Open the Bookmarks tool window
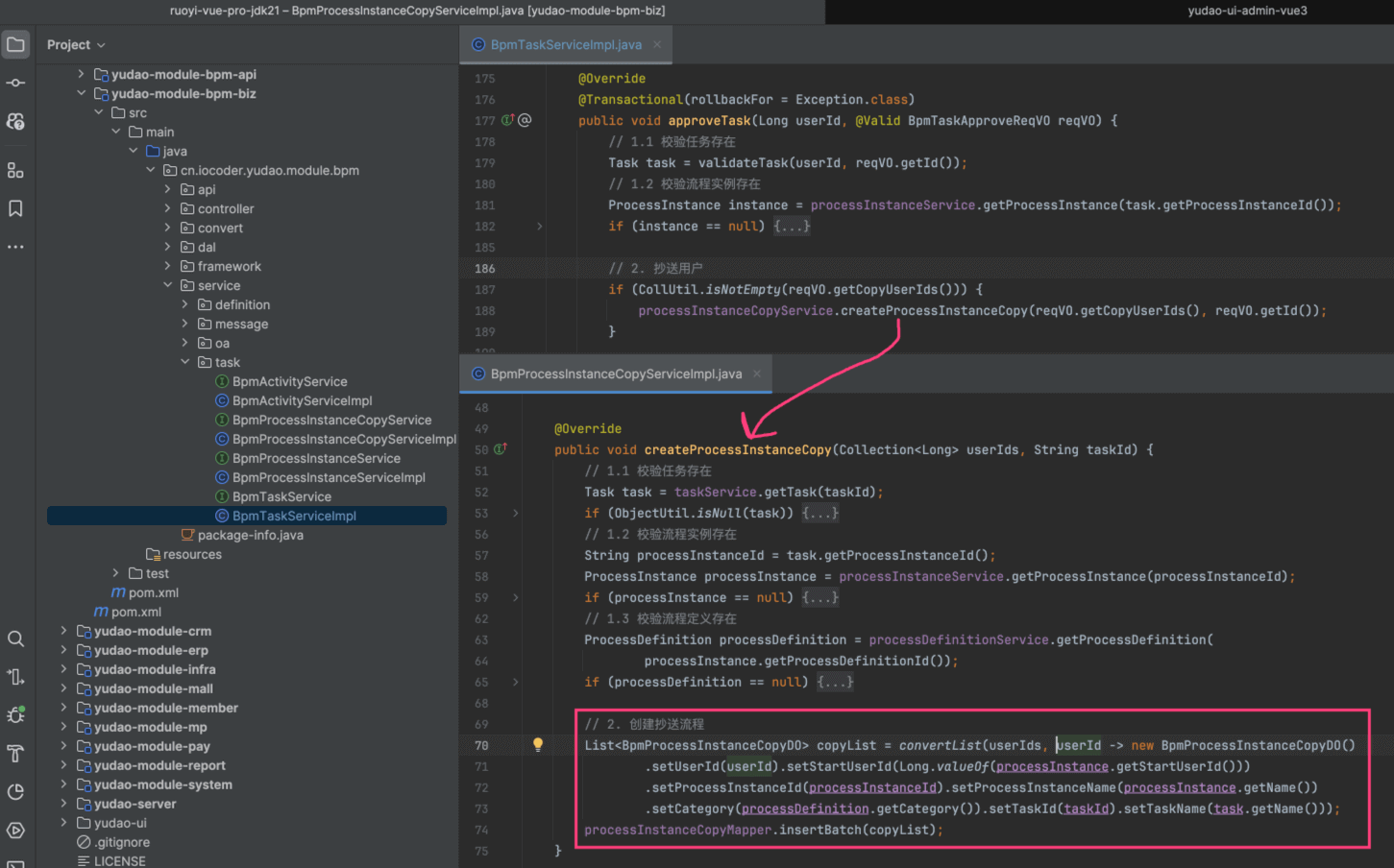Image resolution: width=1394 pixels, height=868 pixels. [15, 208]
